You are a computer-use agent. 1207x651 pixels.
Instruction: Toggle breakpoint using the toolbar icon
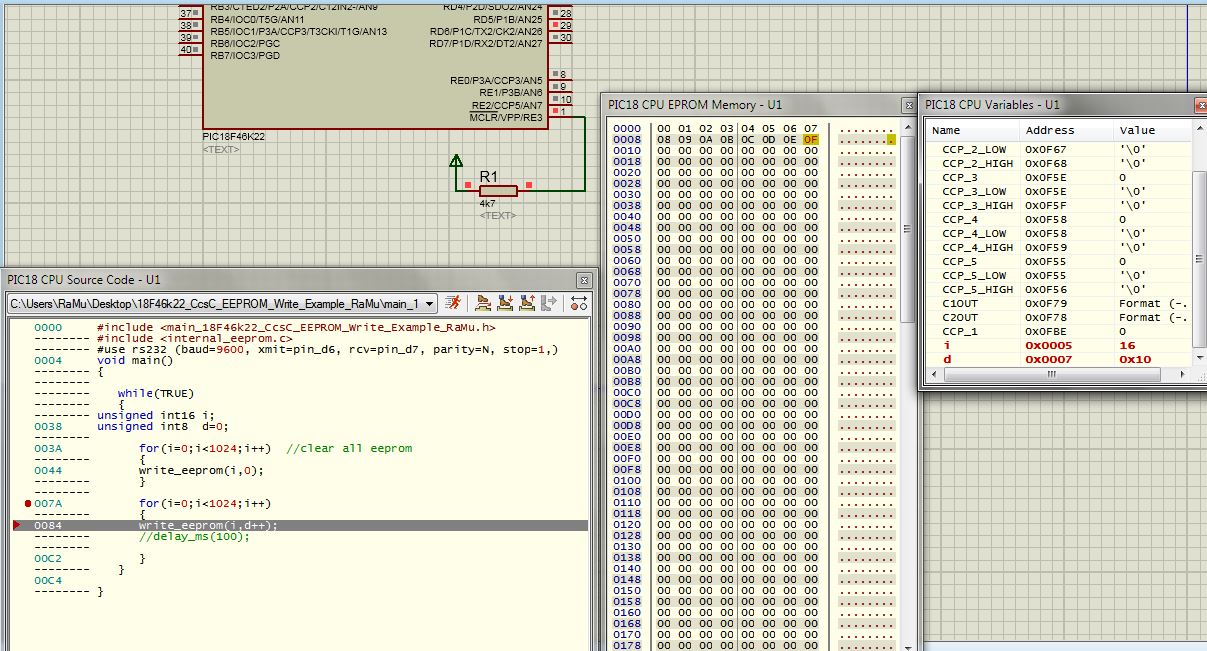(x=578, y=303)
